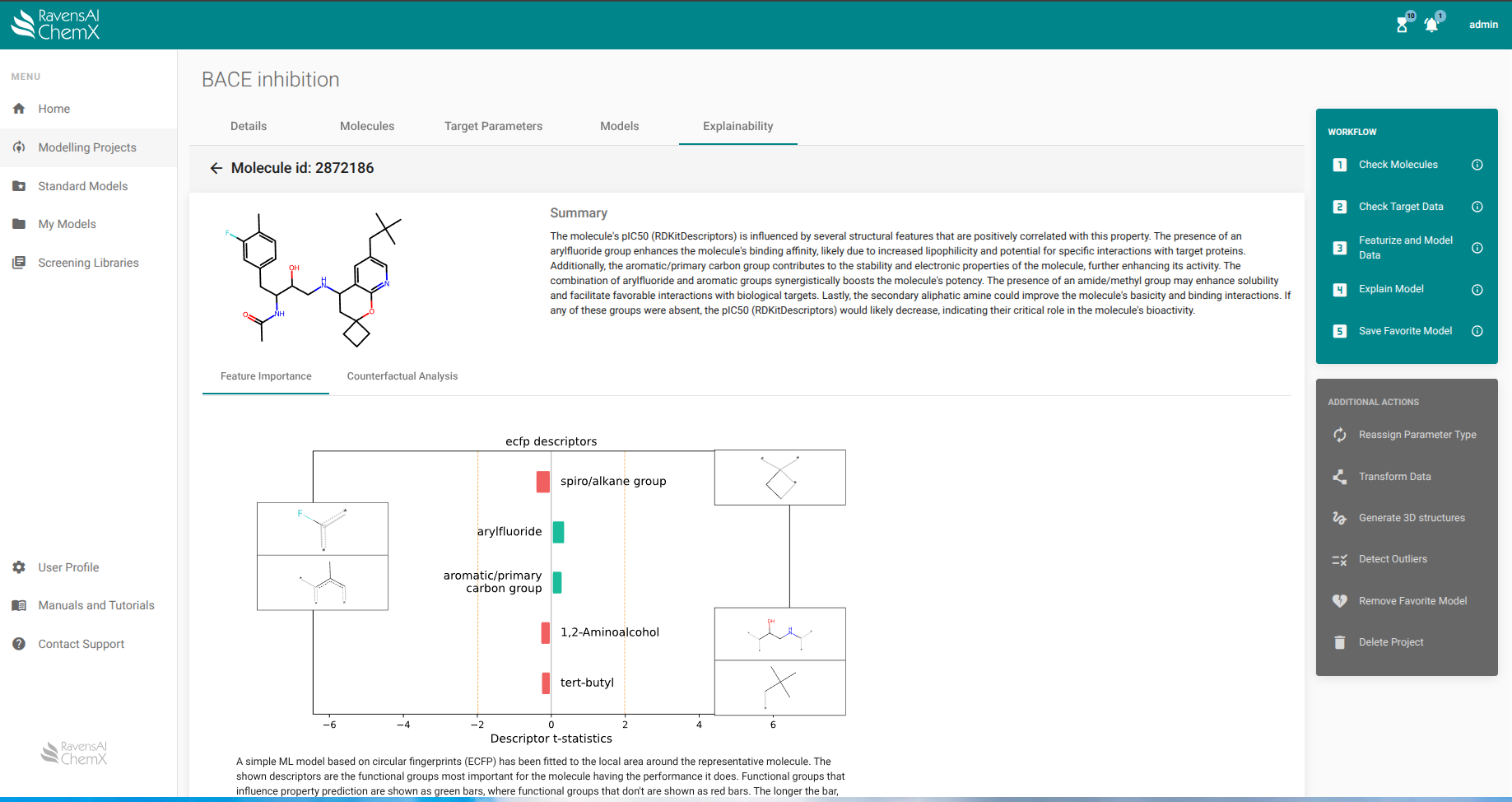
Task: Click the molecule structure image
Action: (313, 280)
